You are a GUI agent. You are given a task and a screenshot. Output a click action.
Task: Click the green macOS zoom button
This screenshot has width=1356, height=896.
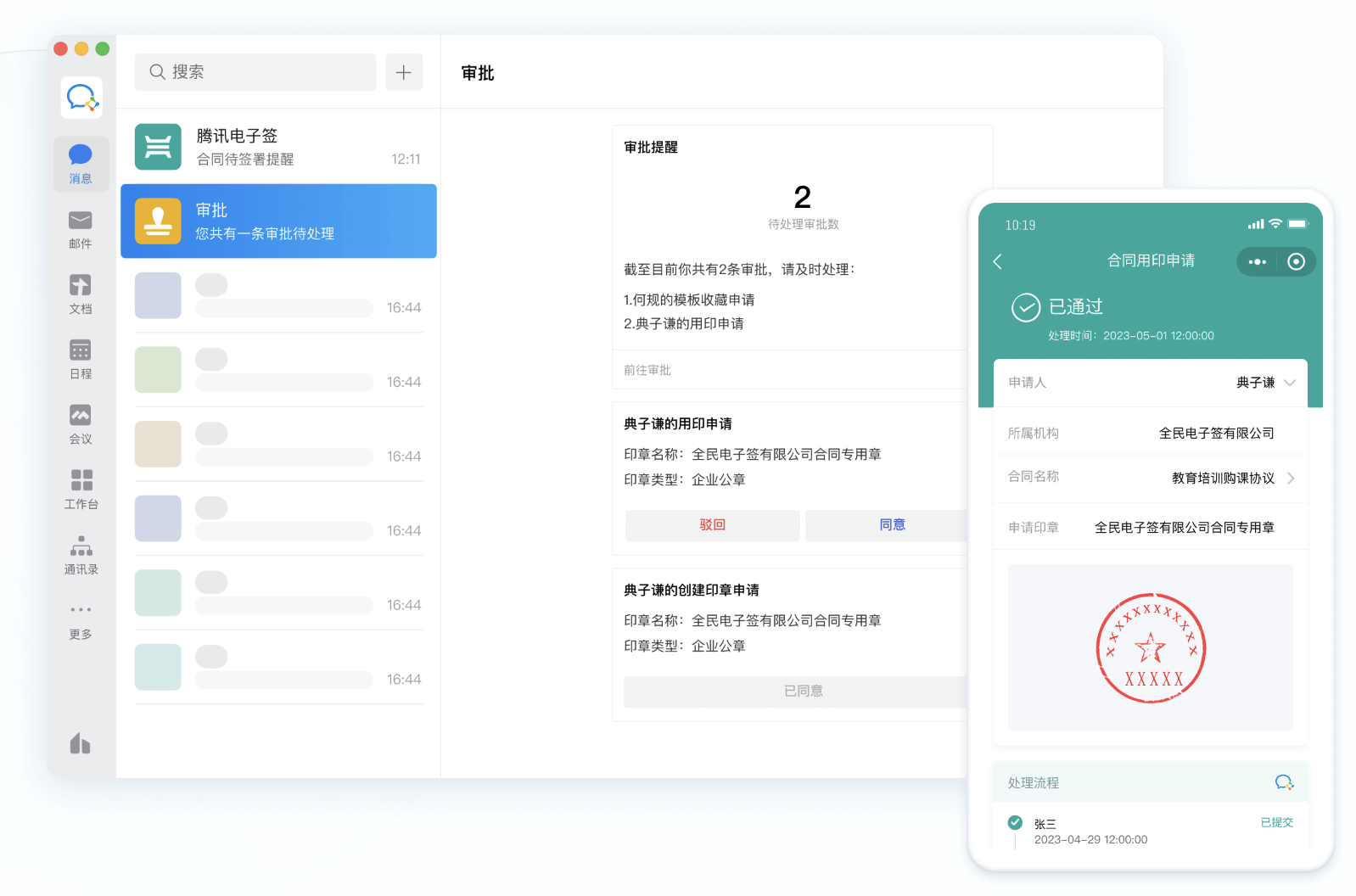[103, 48]
